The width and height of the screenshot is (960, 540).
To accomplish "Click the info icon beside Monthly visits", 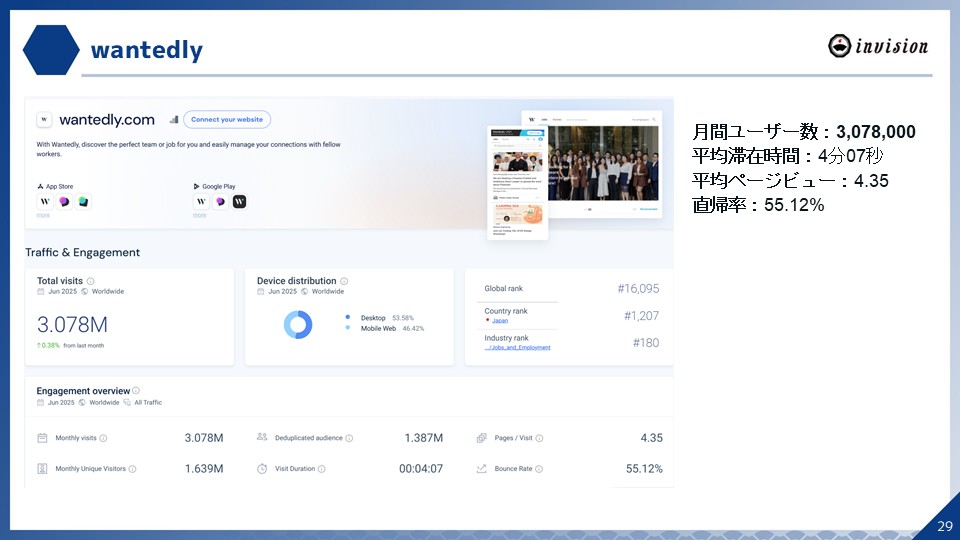I will pyautogui.click(x=103, y=438).
